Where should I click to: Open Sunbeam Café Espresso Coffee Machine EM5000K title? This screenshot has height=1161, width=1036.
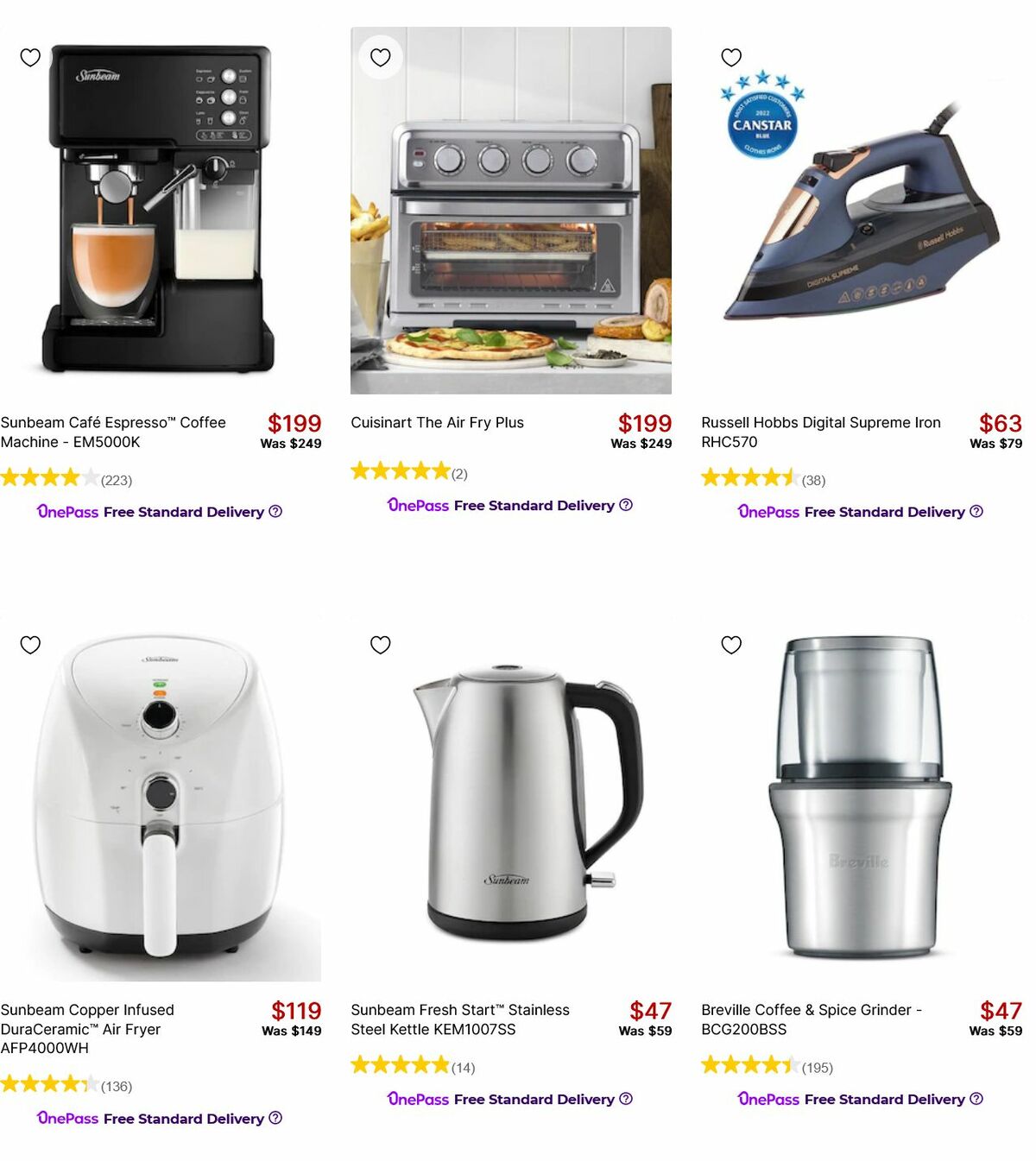113,432
